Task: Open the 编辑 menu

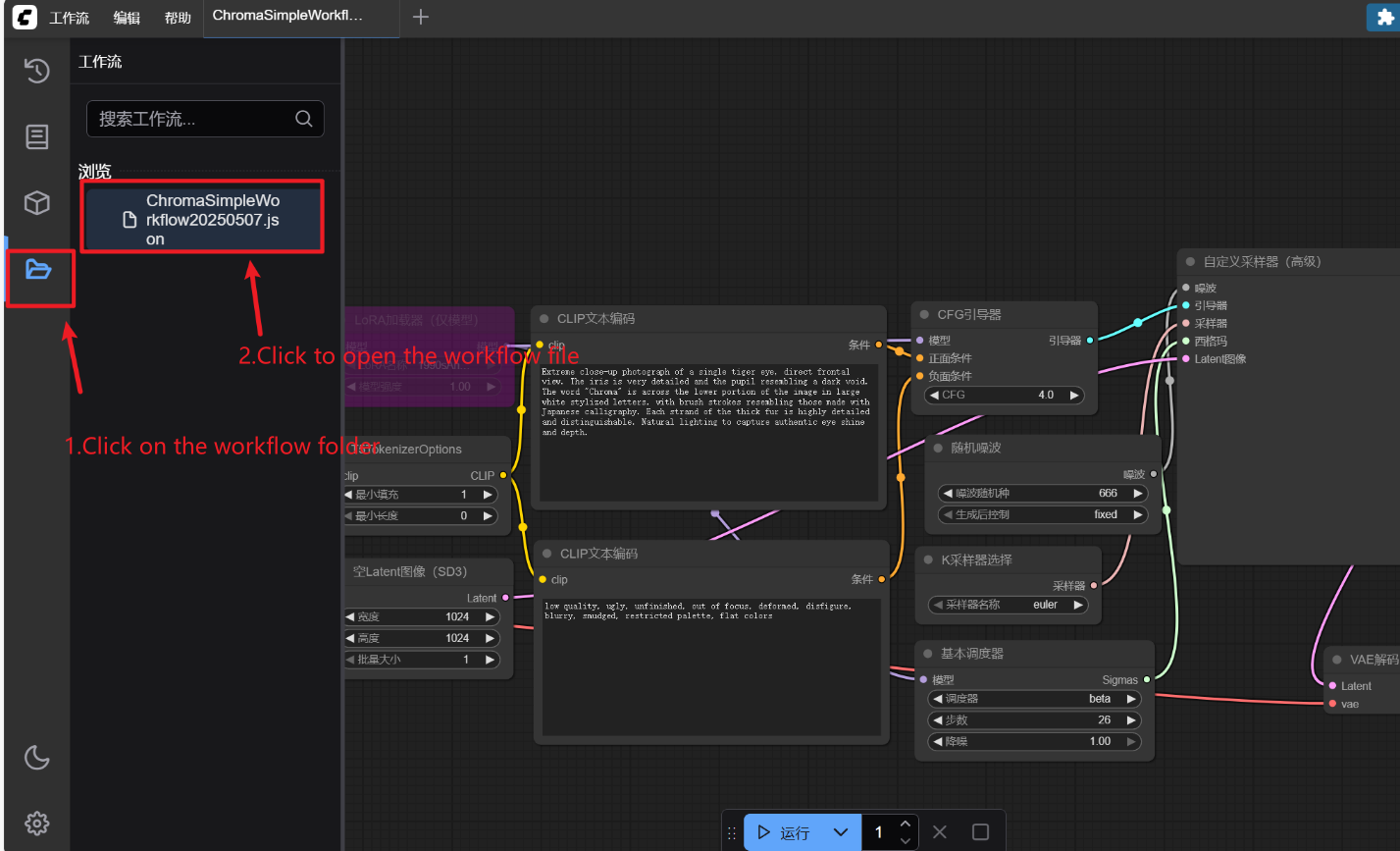Action: pyautogui.click(x=127, y=18)
